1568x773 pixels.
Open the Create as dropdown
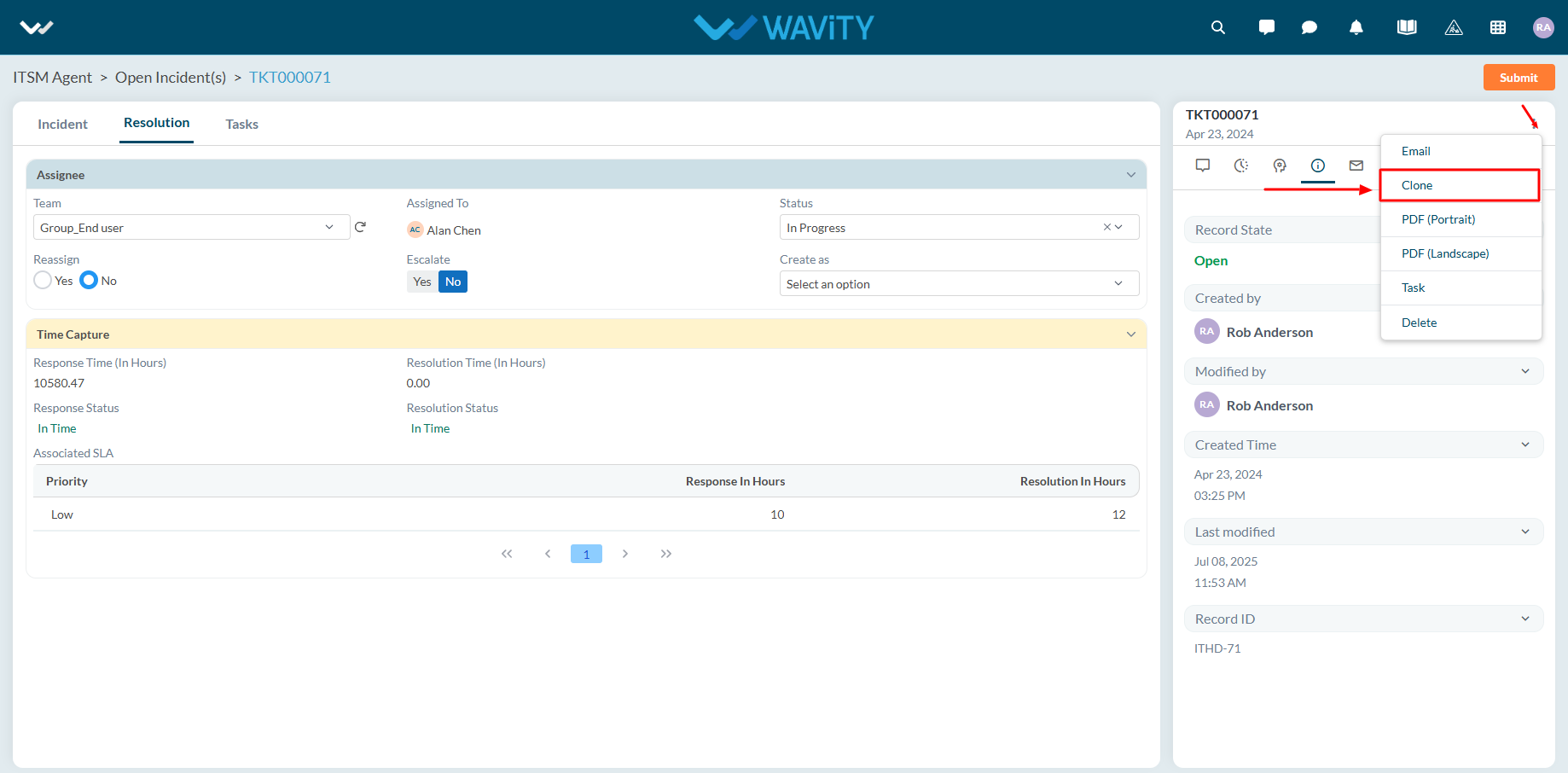pyautogui.click(x=959, y=283)
